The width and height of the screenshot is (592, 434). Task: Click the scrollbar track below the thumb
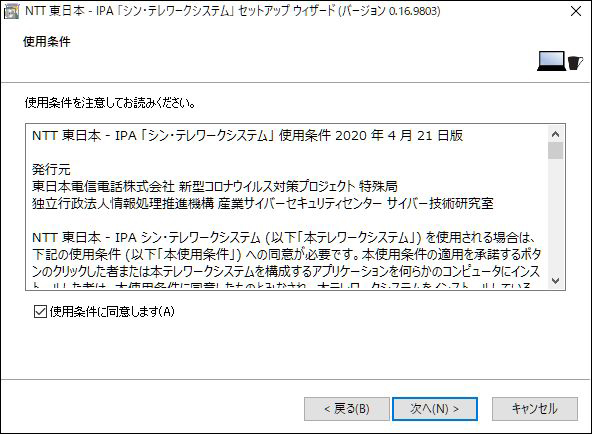555,216
